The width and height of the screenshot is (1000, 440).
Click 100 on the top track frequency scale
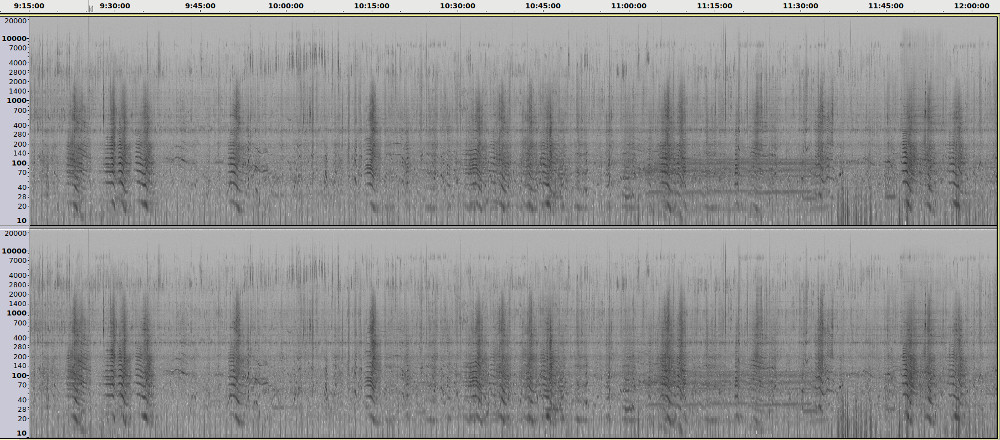click(x=19, y=162)
